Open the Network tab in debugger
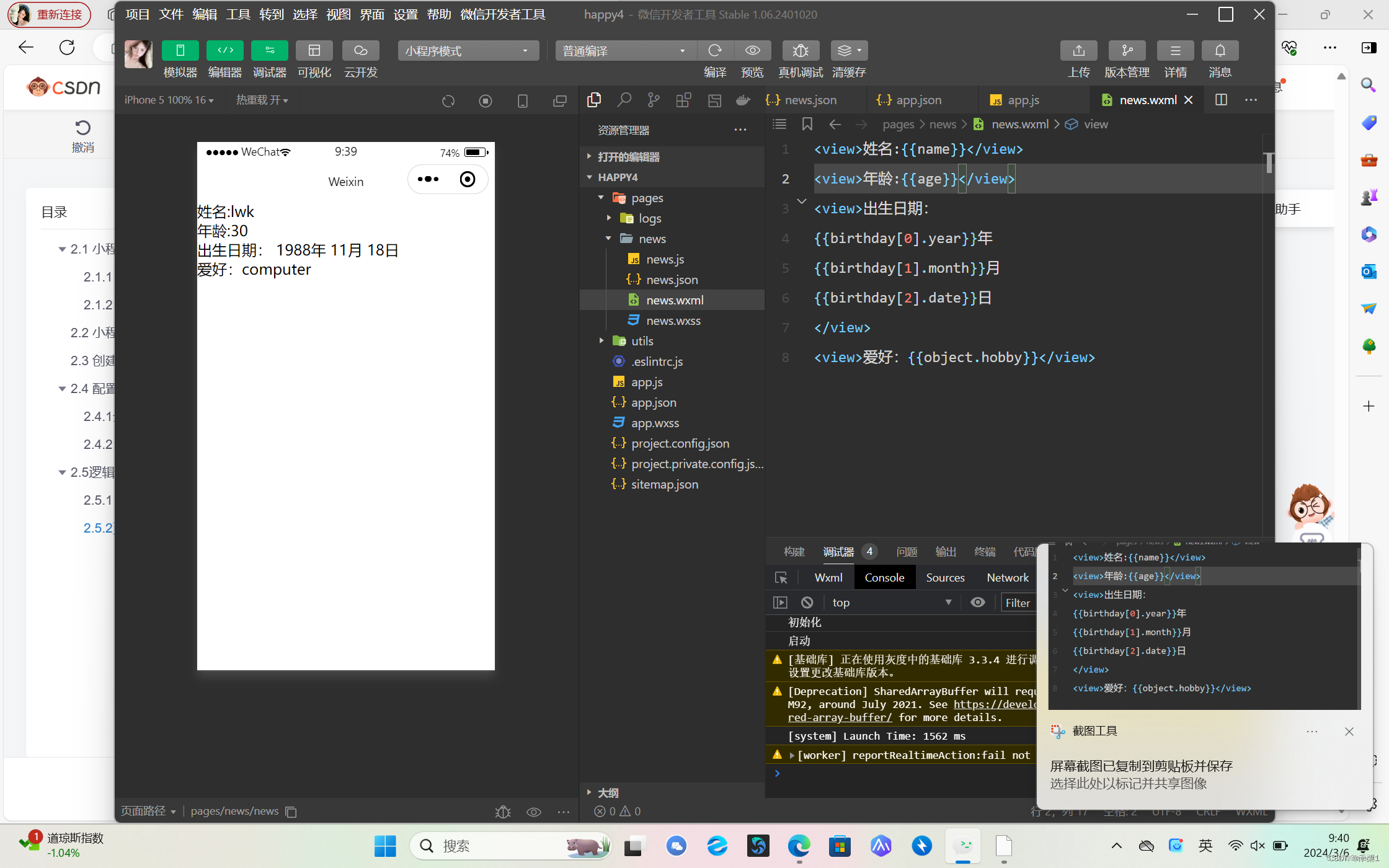 point(1007,578)
